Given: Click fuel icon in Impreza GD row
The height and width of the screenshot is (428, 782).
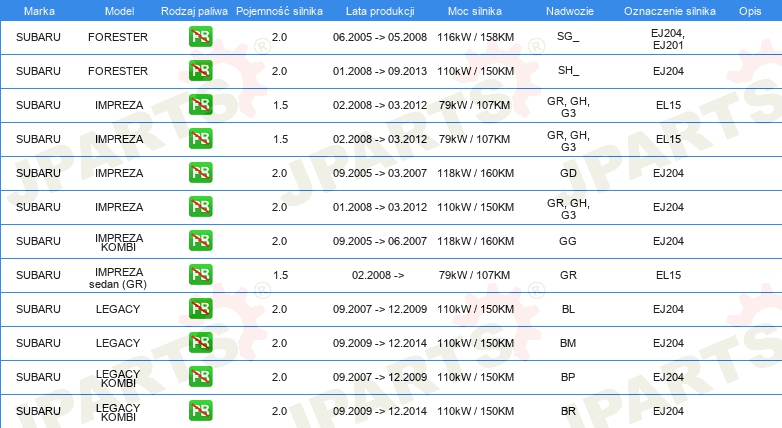Looking at the screenshot, I should (x=200, y=173).
